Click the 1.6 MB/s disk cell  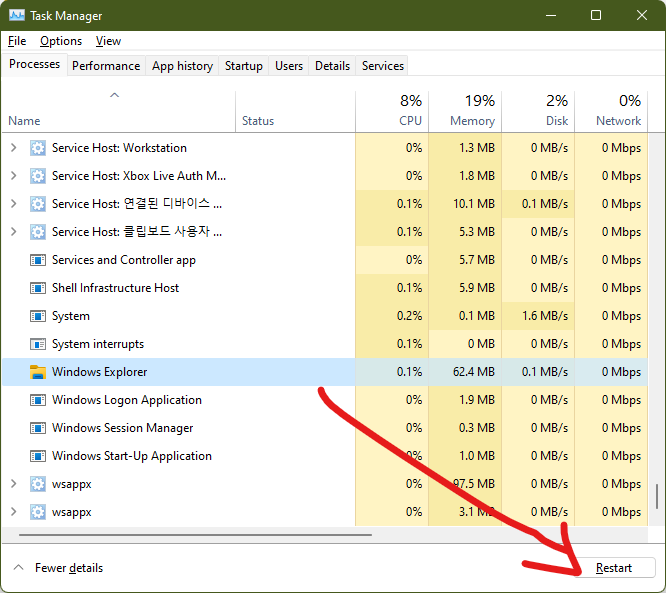538,316
